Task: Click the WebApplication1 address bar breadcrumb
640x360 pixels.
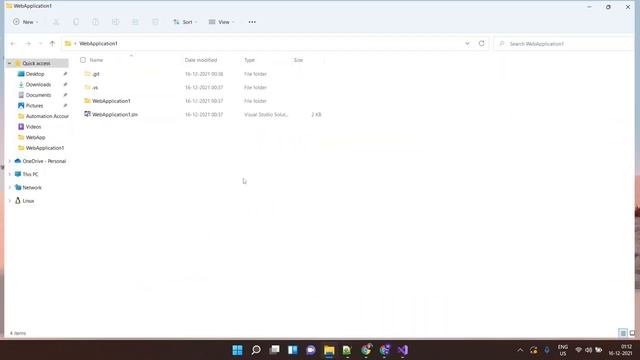Action: click(x=98, y=44)
